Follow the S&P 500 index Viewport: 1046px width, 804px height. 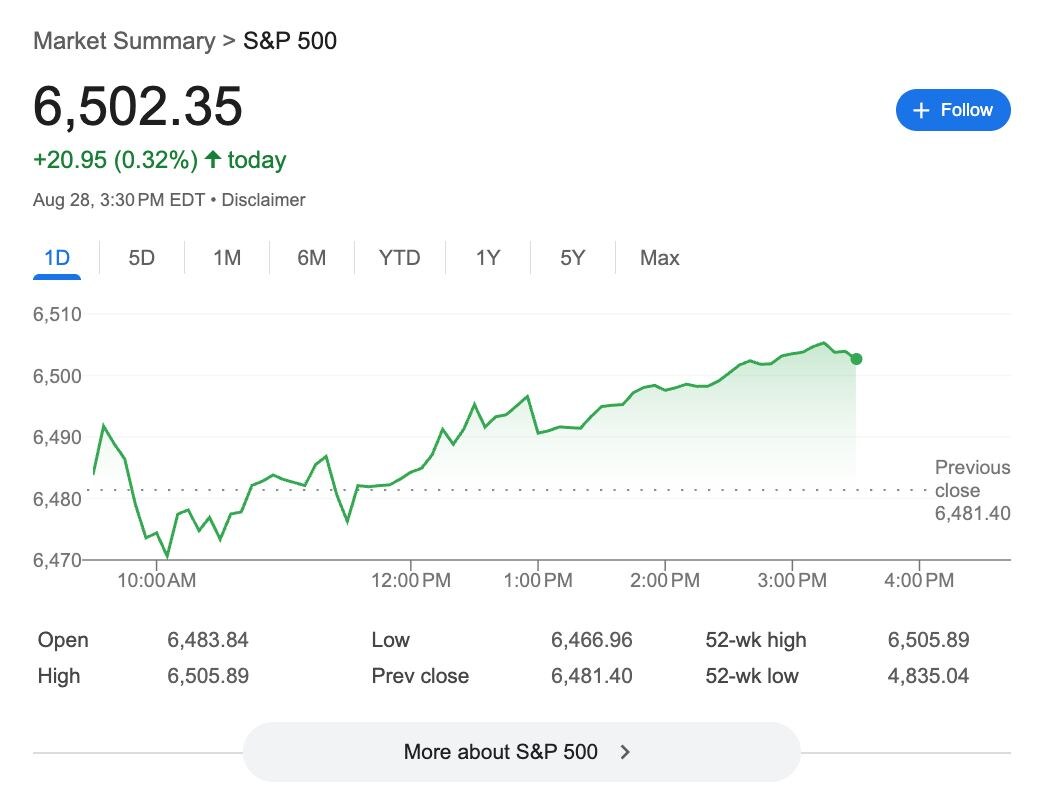point(953,110)
